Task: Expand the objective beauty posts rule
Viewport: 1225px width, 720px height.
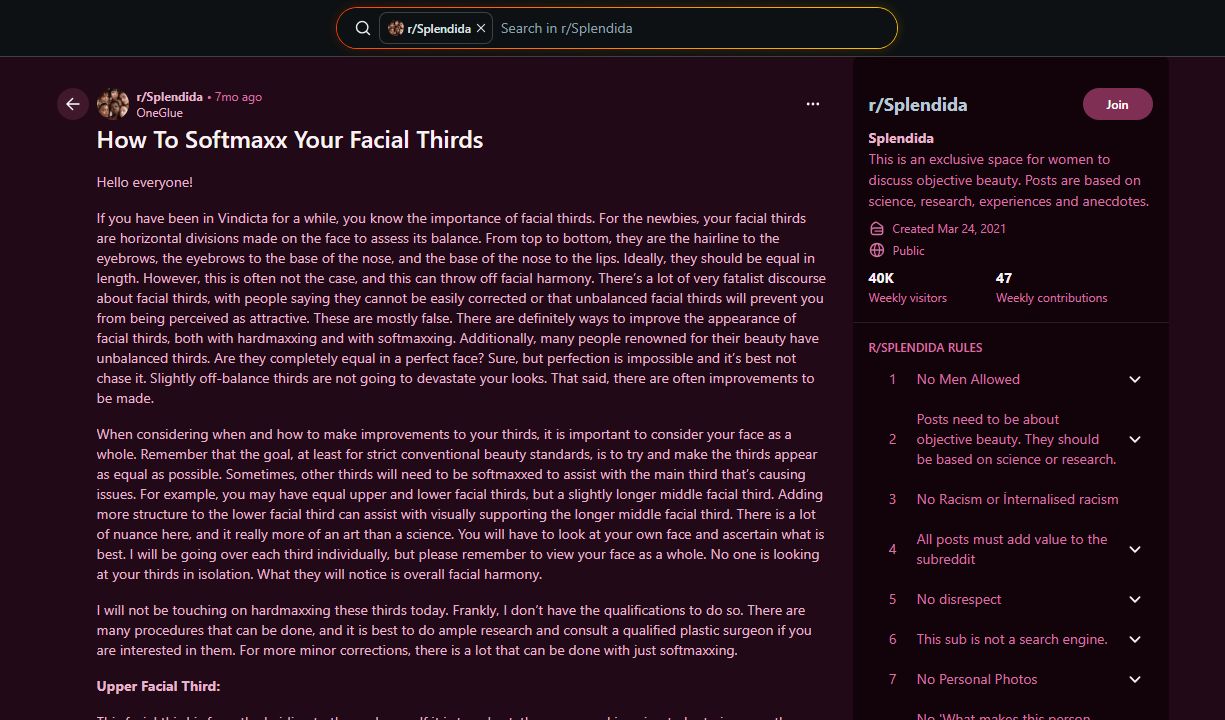Action: coord(1135,439)
